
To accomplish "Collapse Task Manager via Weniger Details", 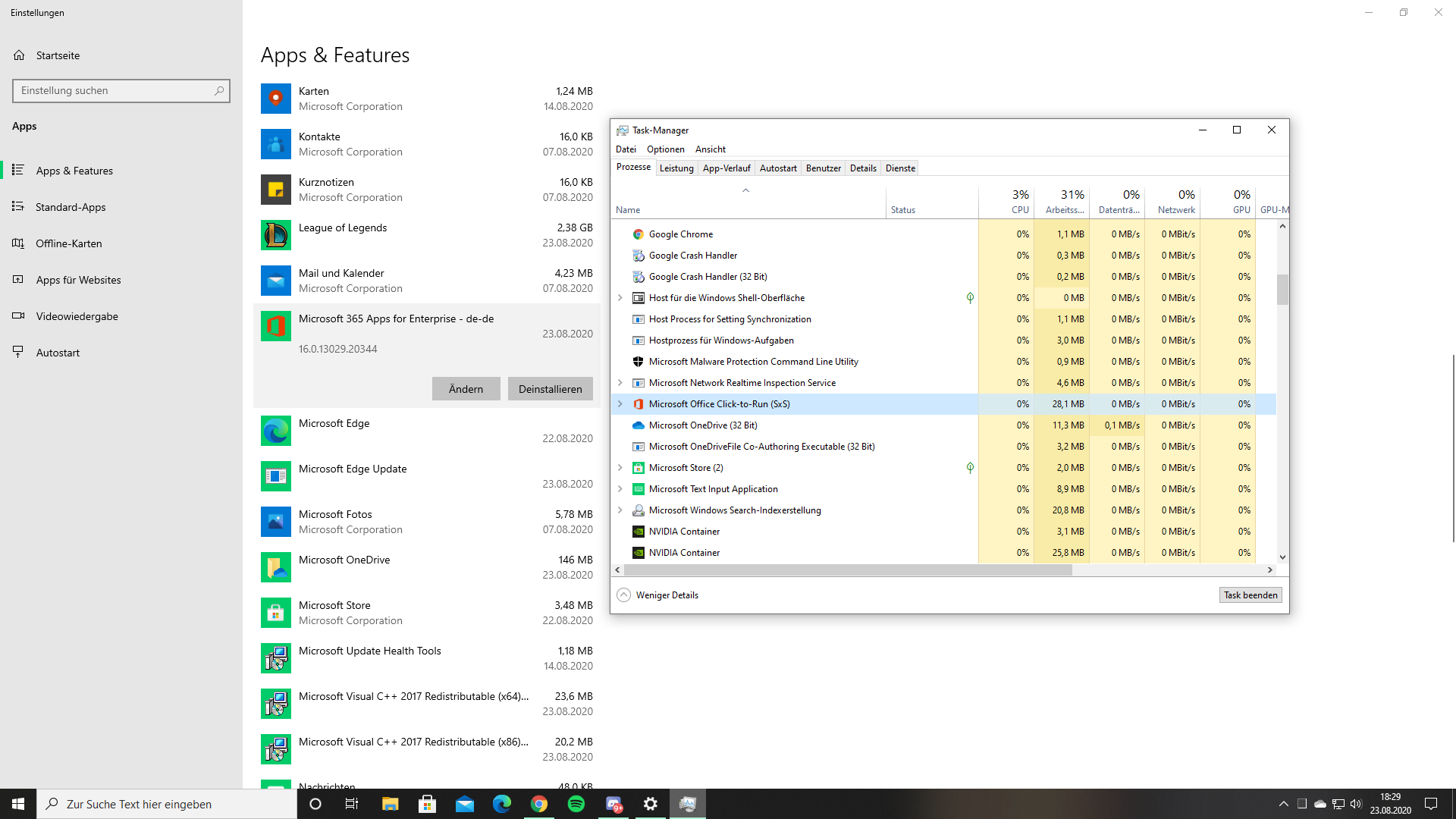I will click(x=657, y=595).
